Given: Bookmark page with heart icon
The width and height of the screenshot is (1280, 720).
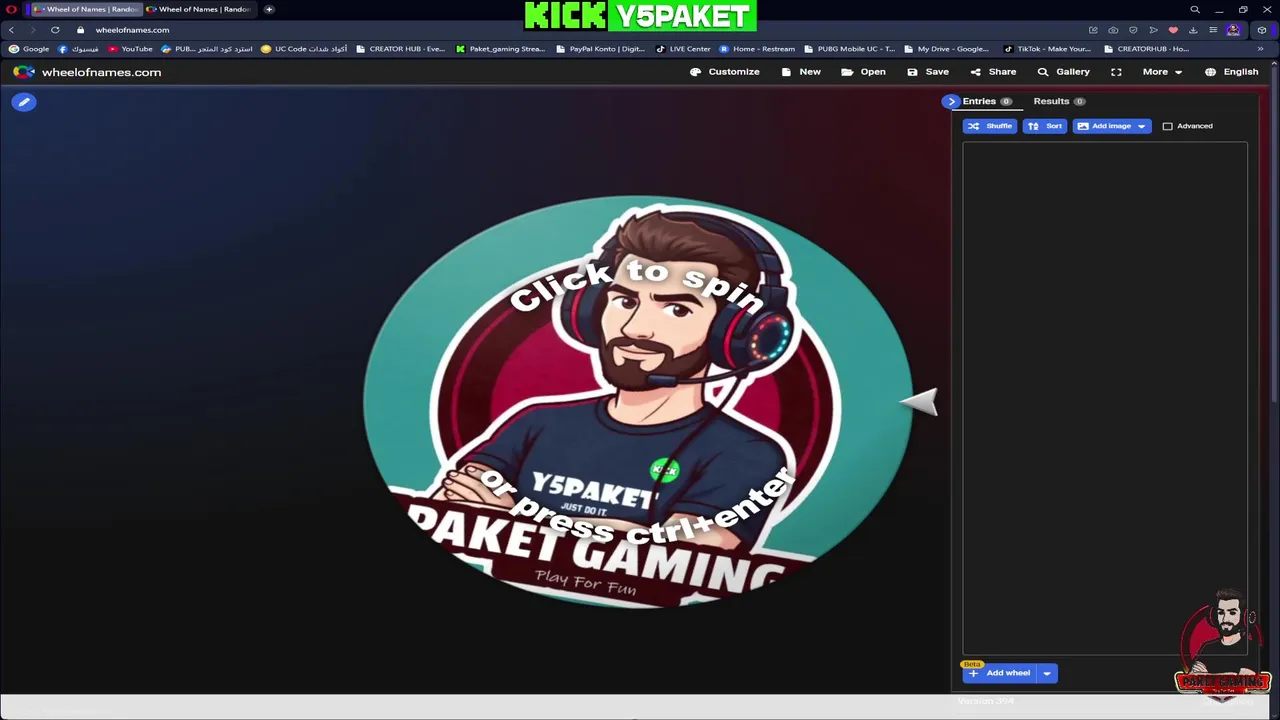Looking at the screenshot, I should click(x=1173, y=30).
